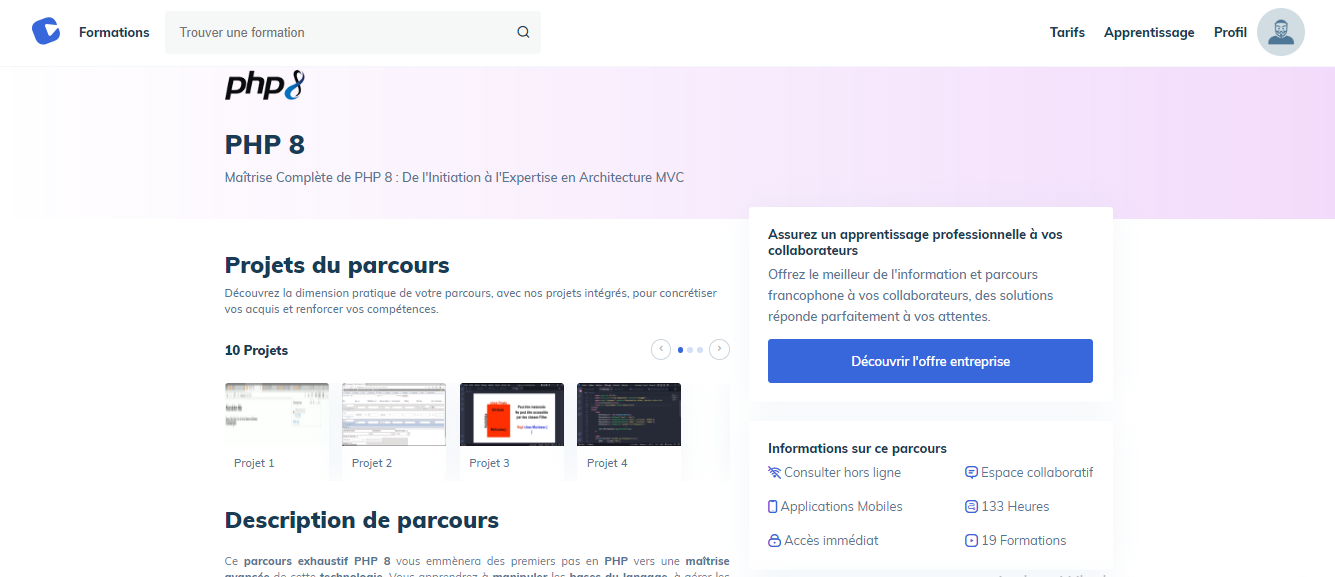Open the Formations menu
The image size is (1335, 577).
tap(114, 32)
